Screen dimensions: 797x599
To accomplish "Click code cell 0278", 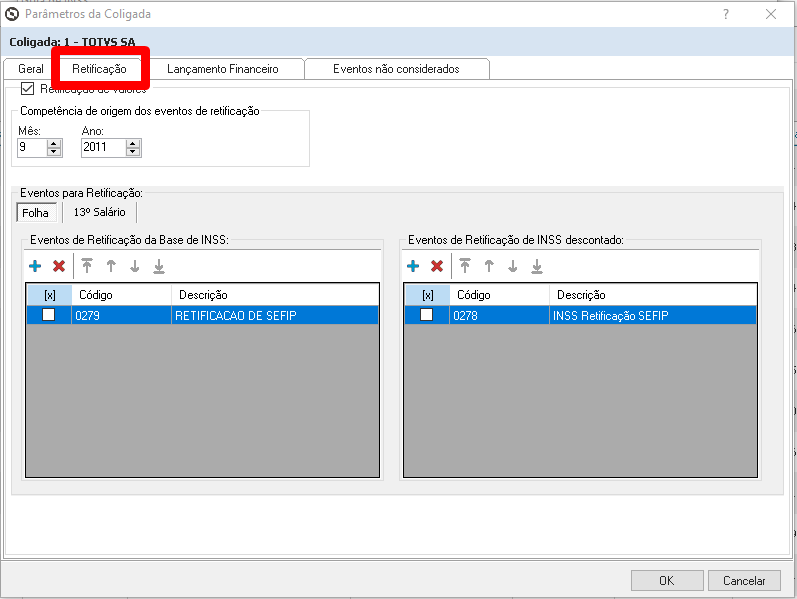I will 500,315.
